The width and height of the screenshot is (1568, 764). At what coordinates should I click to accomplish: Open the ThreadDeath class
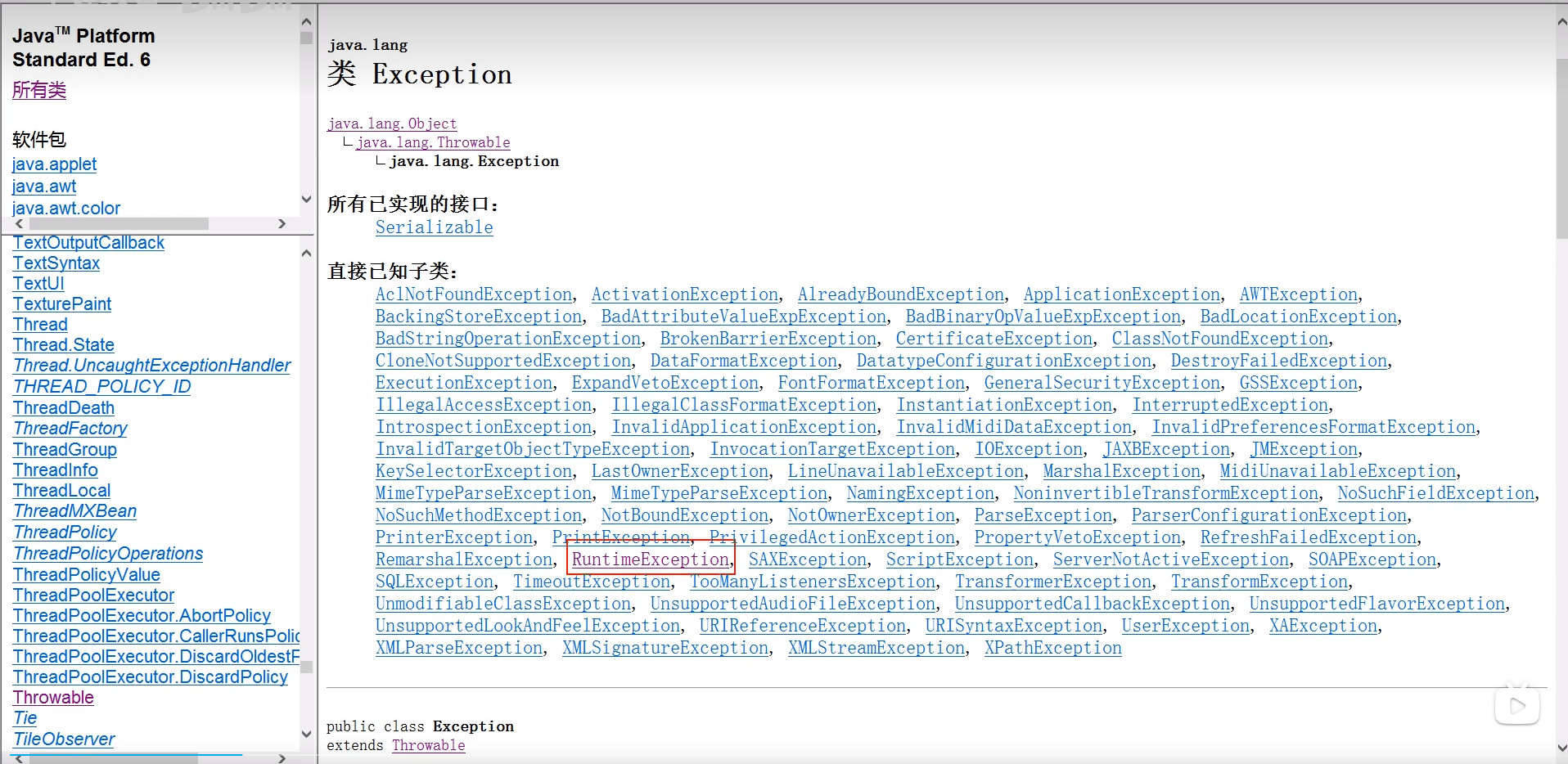click(64, 408)
